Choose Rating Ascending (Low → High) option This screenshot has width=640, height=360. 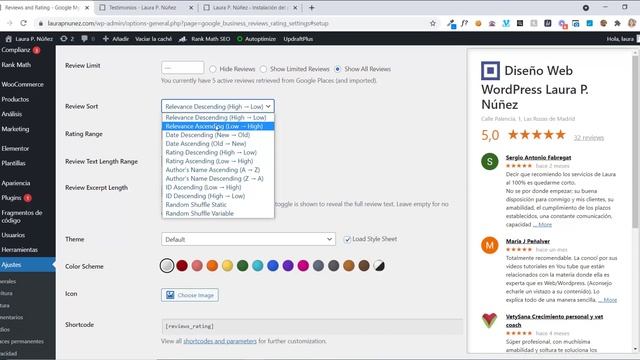coord(218,161)
